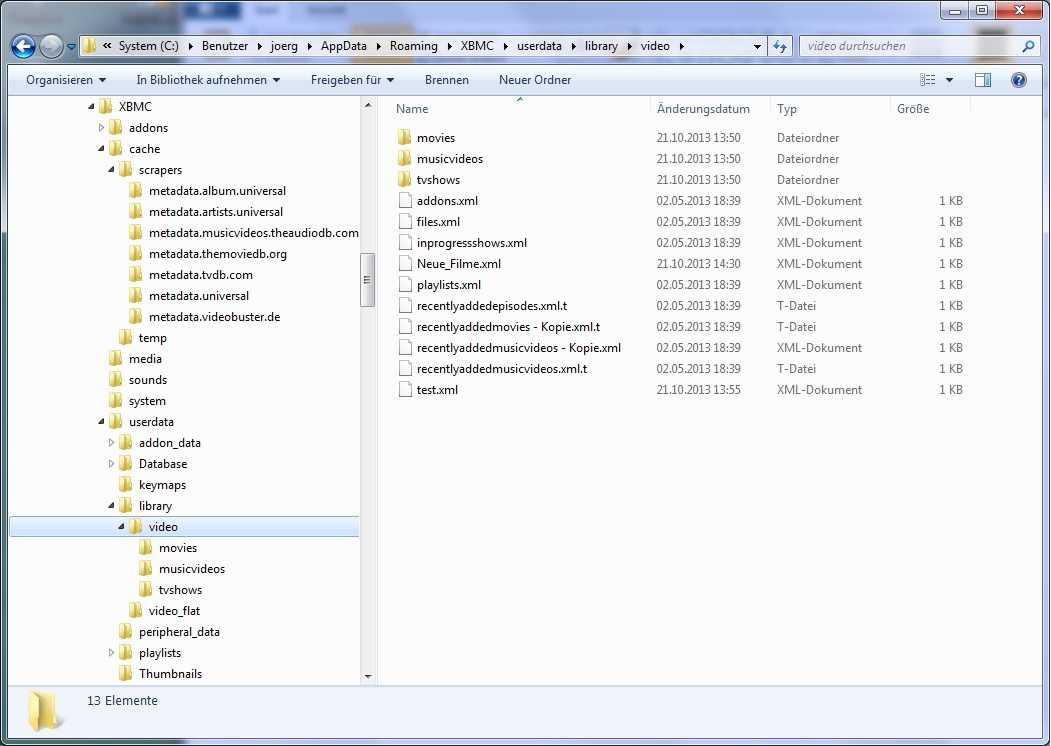Click the Roaming breadcrumb segment
Image resolution: width=1051 pixels, height=746 pixels.
(x=414, y=46)
